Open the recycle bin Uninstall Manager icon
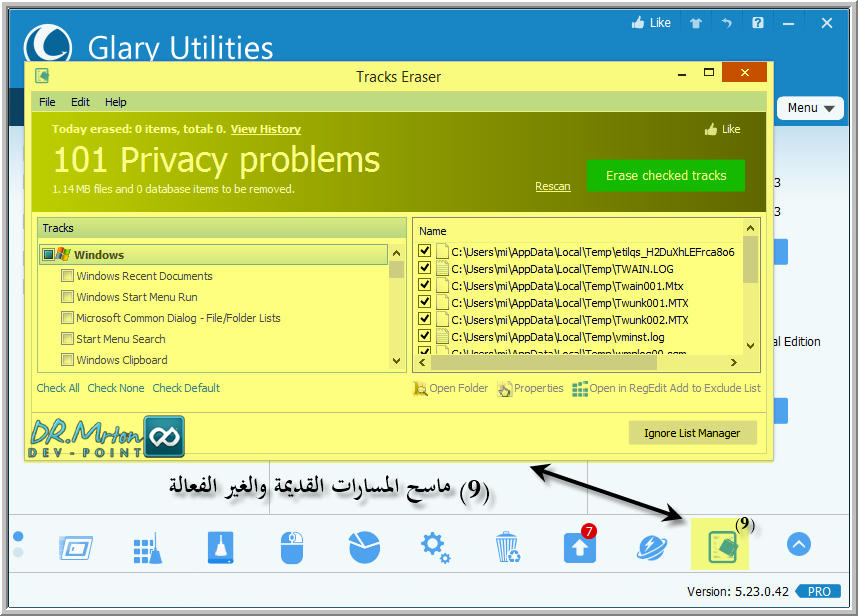Screen dimensions: 858x616 point(507,548)
